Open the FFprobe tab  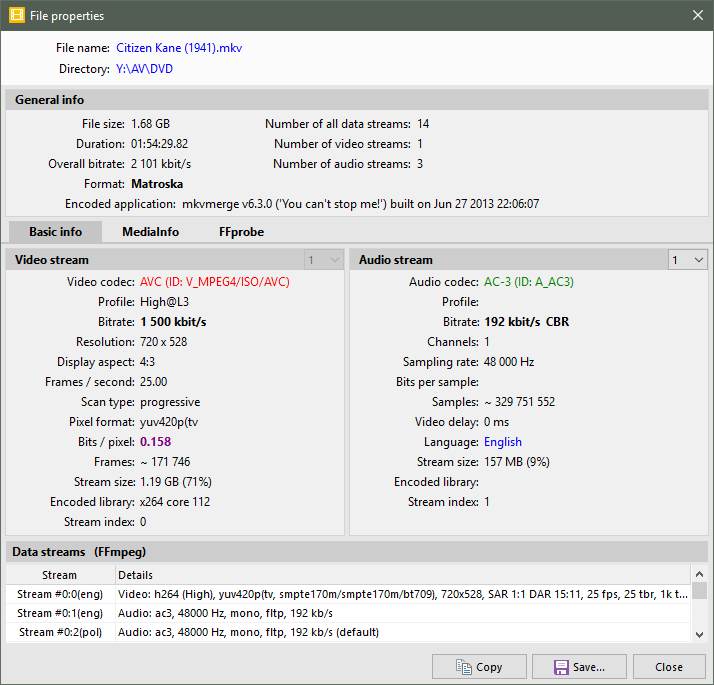[x=241, y=232]
